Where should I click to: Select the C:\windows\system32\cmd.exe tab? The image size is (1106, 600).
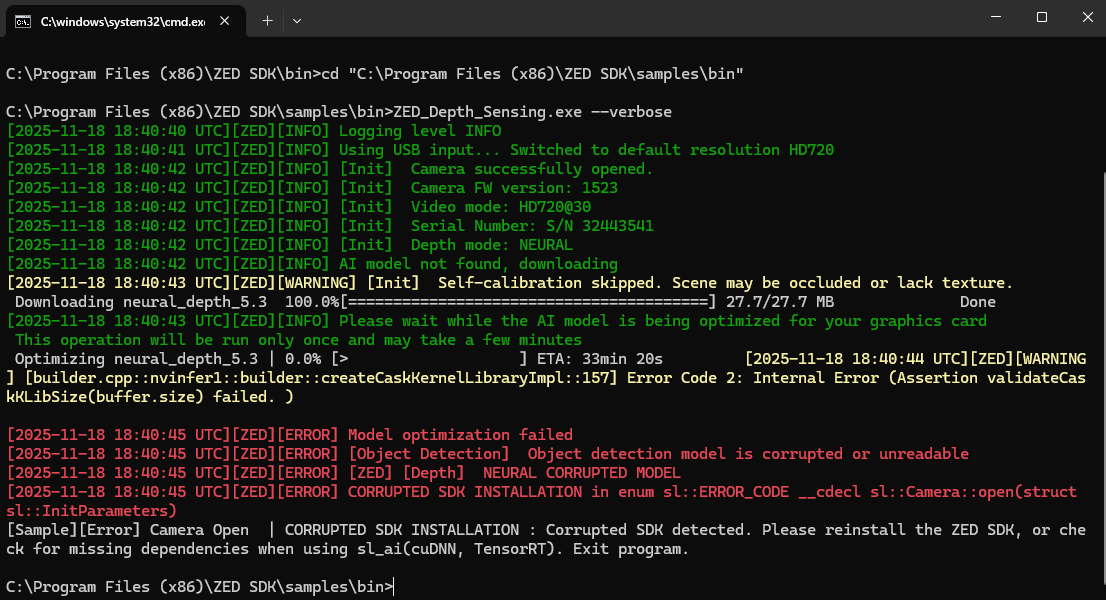point(122,20)
